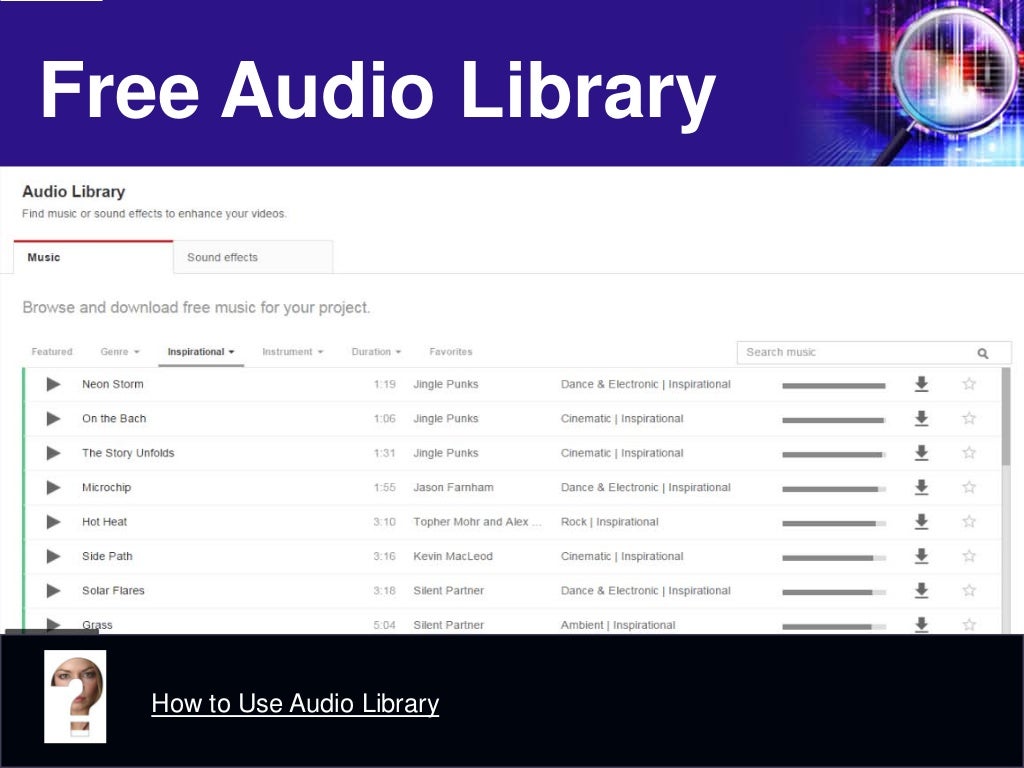Click the track list vertical scrollbar
Image resolution: width=1024 pixels, height=768 pixels.
pyautogui.click(x=1006, y=418)
